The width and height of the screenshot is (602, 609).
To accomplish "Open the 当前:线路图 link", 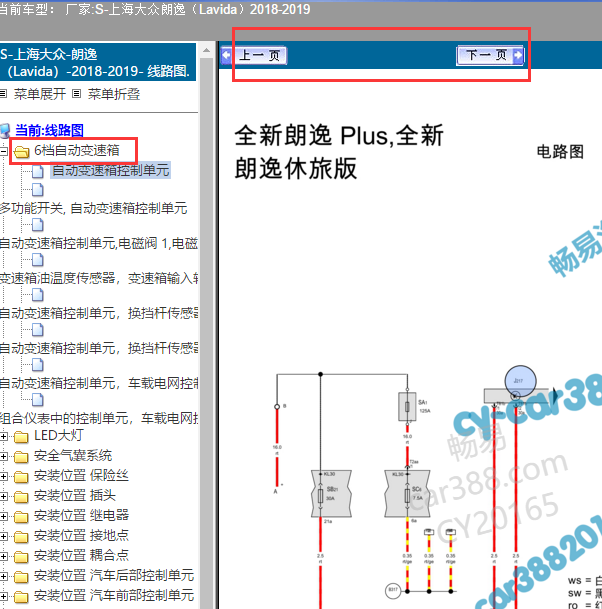I will [x=49, y=130].
